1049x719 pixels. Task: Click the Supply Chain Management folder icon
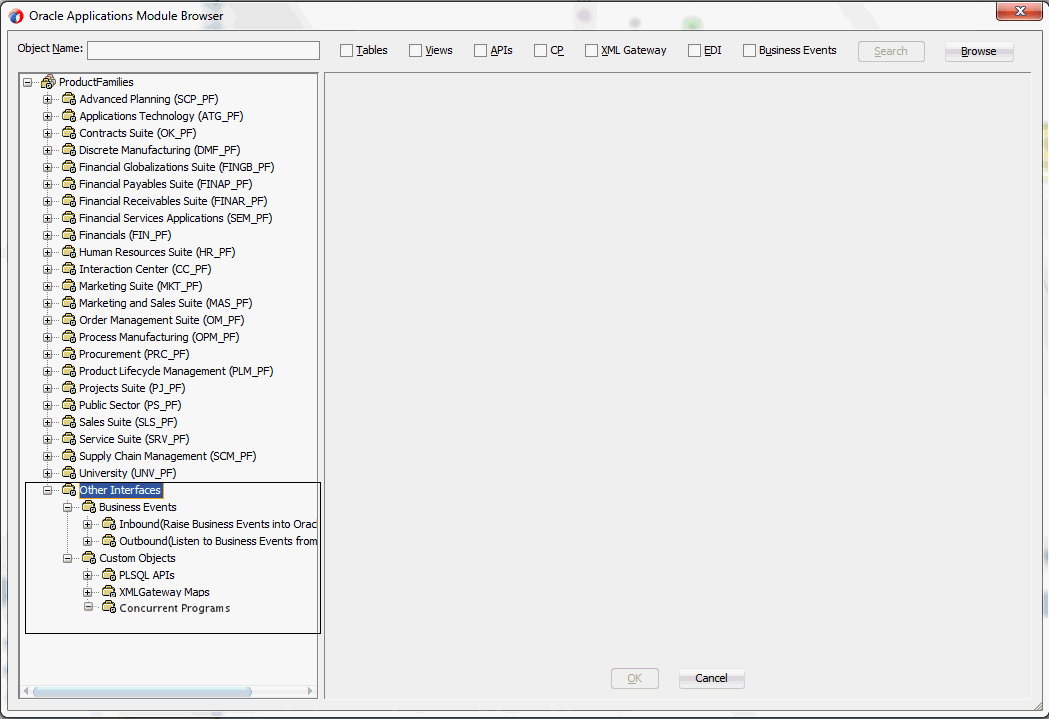[x=69, y=456]
